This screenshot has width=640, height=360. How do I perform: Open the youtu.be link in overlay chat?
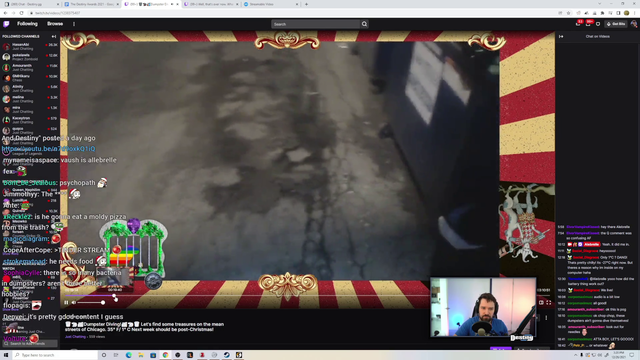(x=48, y=149)
